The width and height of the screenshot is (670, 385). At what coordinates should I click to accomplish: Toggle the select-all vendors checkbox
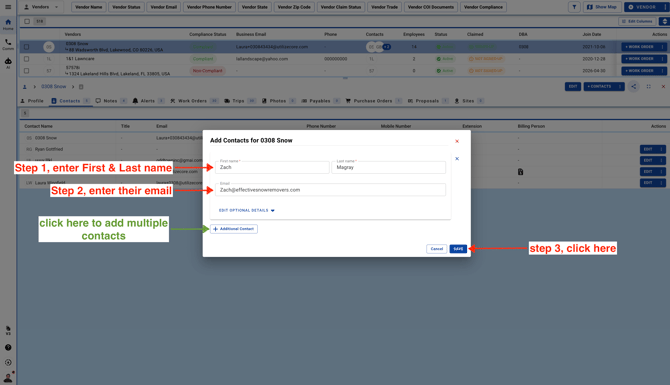pos(27,21)
